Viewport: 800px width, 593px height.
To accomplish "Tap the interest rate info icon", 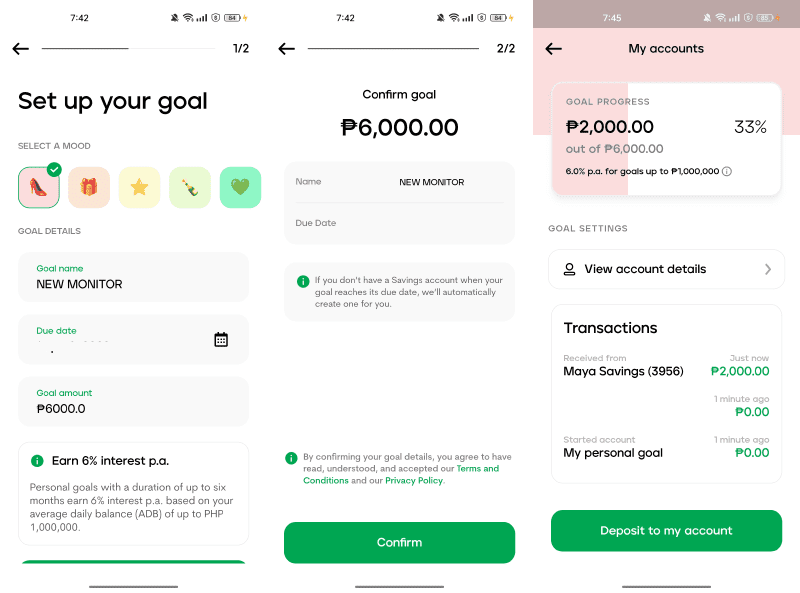I will pyautogui.click(x=727, y=171).
